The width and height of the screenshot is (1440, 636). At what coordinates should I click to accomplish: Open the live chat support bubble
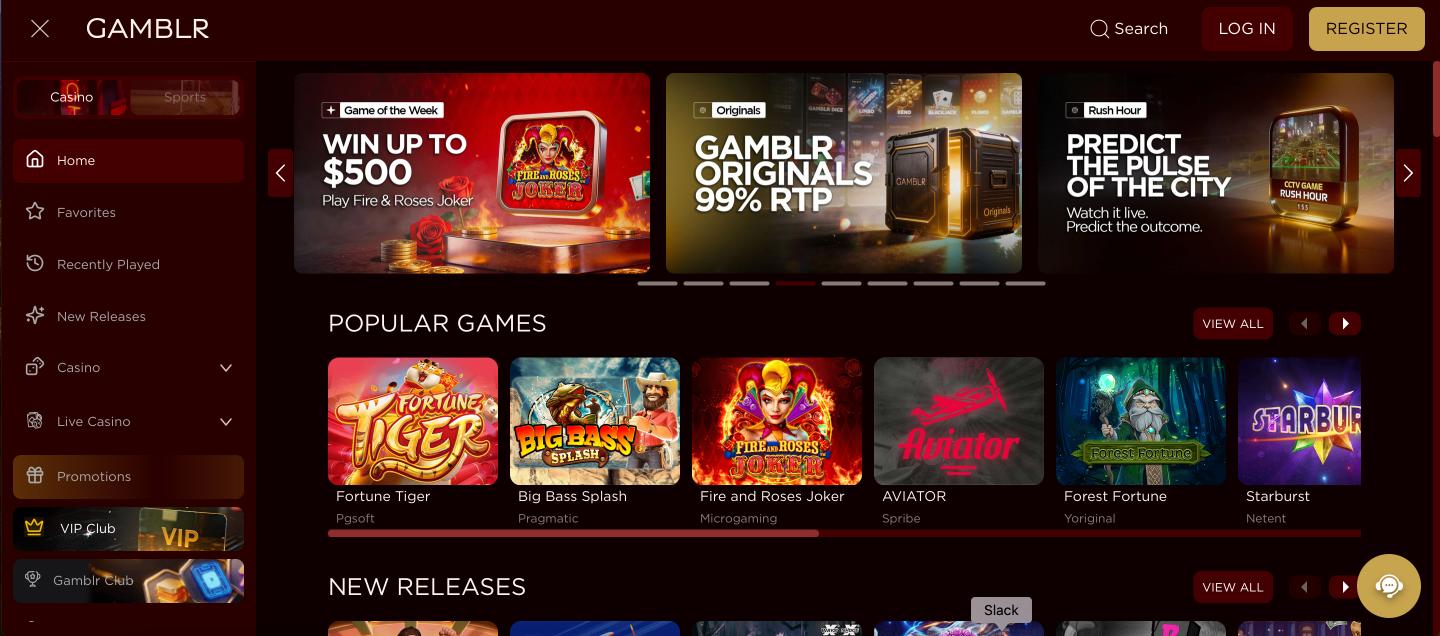point(1389,586)
